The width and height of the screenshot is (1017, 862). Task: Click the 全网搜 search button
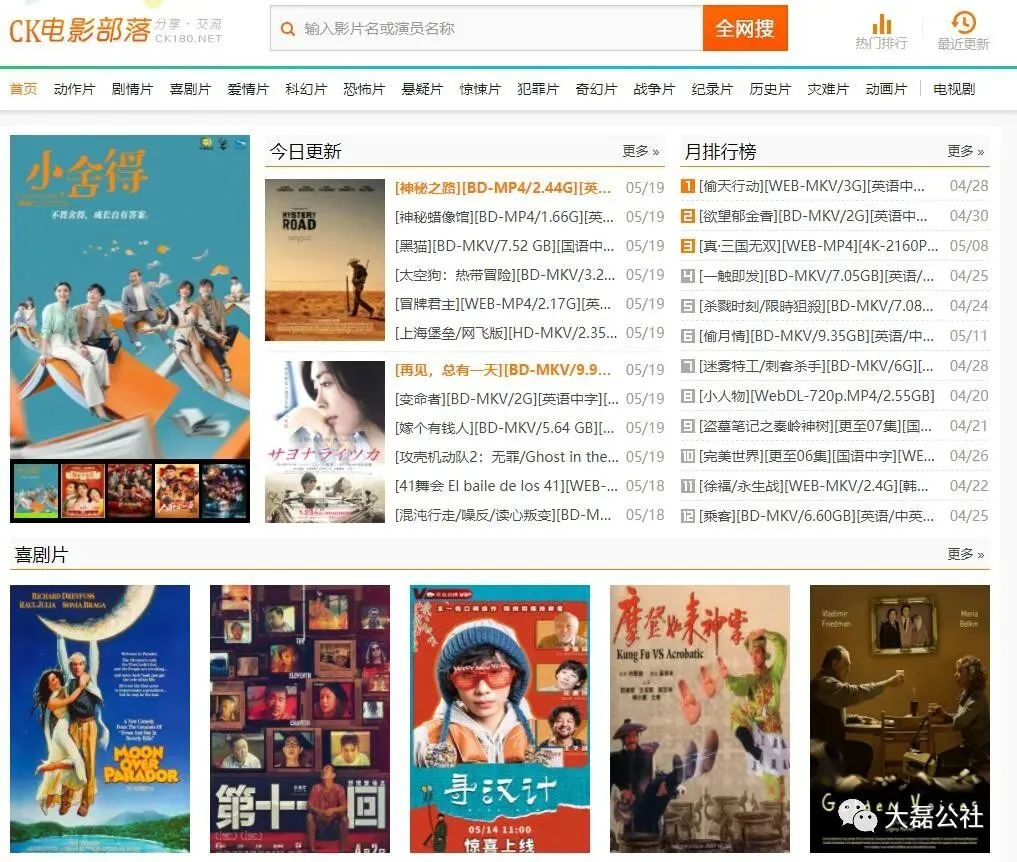click(745, 28)
